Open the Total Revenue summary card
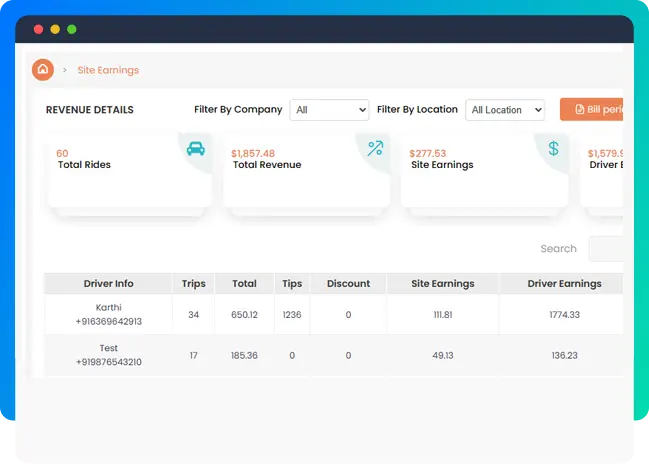649x464 pixels. 306,172
